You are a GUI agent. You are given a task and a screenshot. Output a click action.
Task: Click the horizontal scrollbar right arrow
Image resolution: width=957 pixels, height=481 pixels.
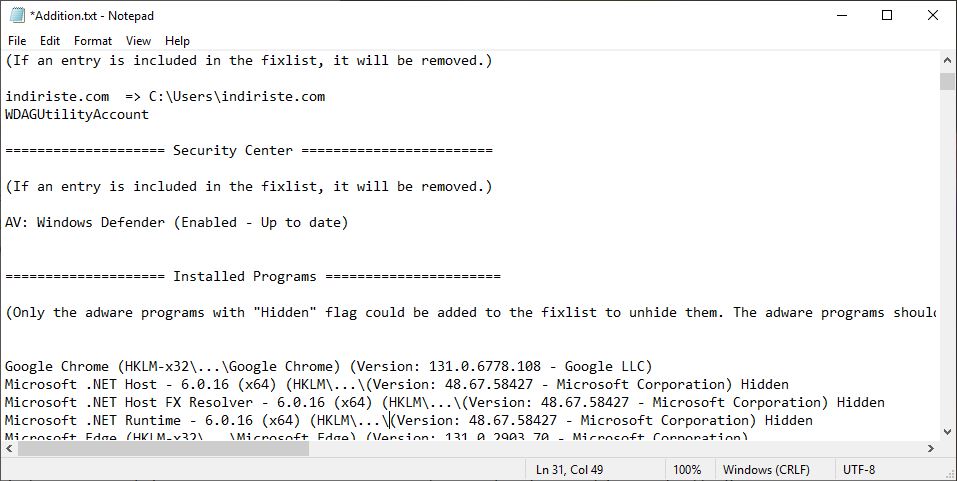point(931,449)
